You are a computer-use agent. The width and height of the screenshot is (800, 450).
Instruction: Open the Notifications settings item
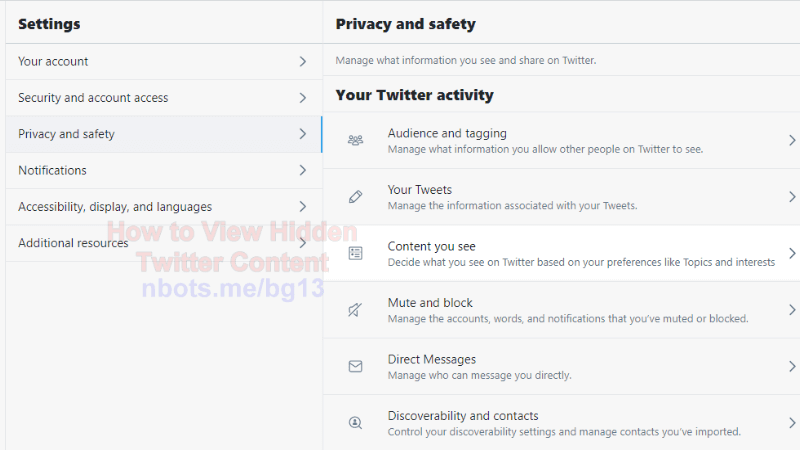pyautogui.click(x=164, y=170)
